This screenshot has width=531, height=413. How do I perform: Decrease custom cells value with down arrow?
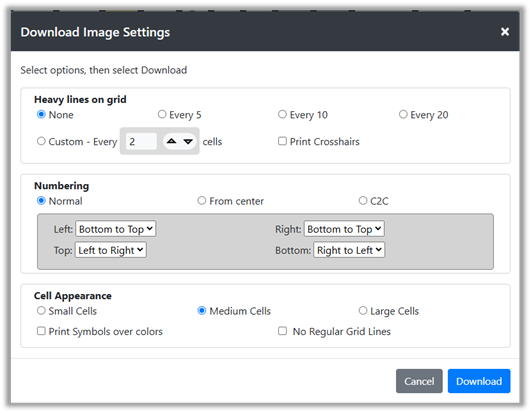188,141
